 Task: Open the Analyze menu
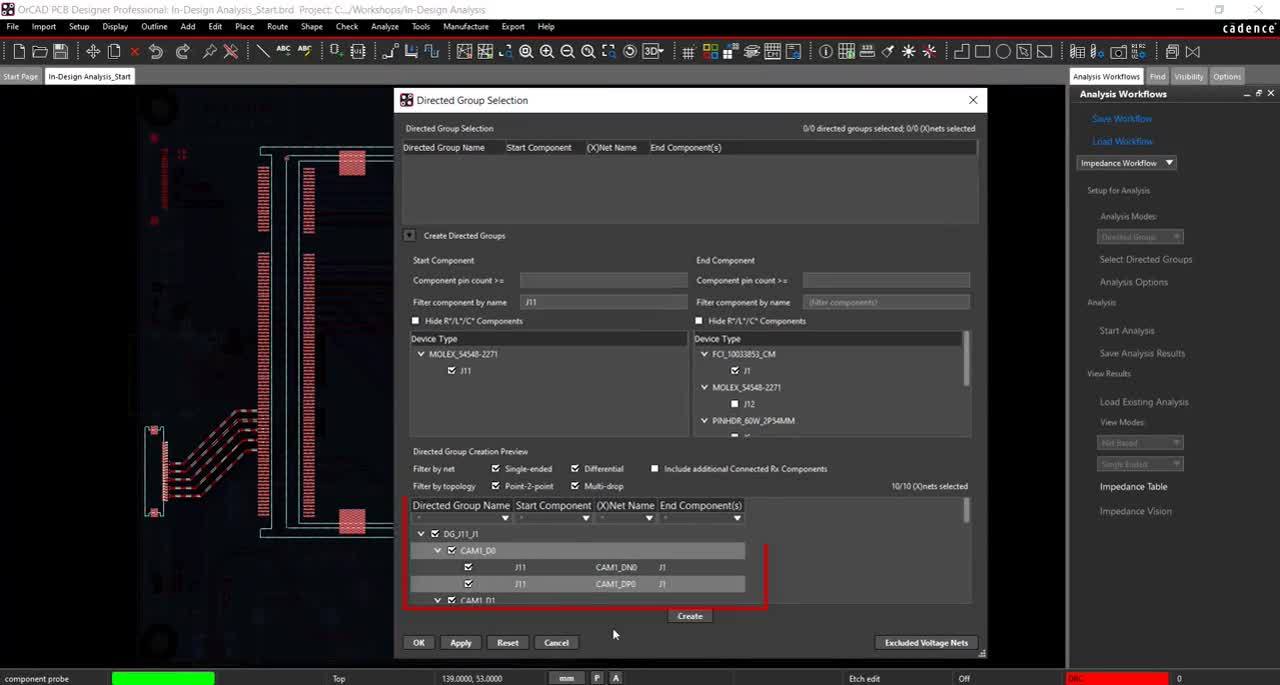(384, 27)
